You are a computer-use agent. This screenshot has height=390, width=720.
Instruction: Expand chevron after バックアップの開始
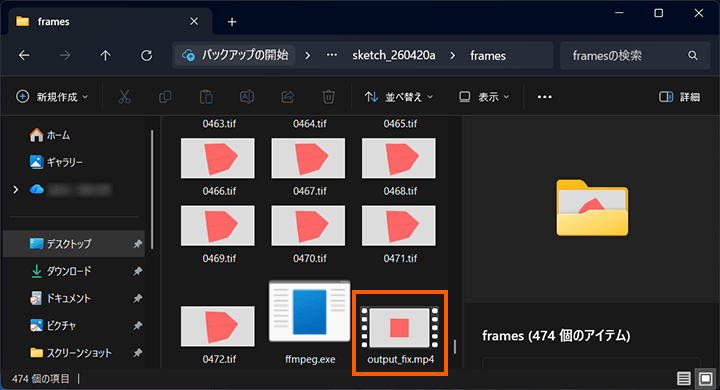308,56
